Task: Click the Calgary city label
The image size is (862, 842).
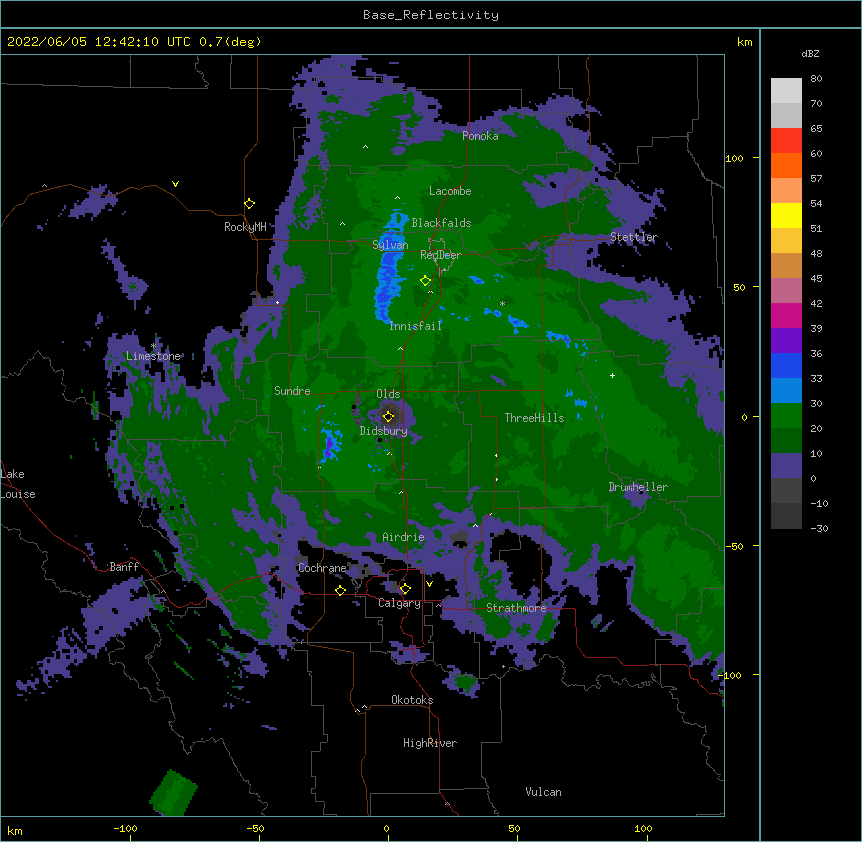Action: (399, 603)
